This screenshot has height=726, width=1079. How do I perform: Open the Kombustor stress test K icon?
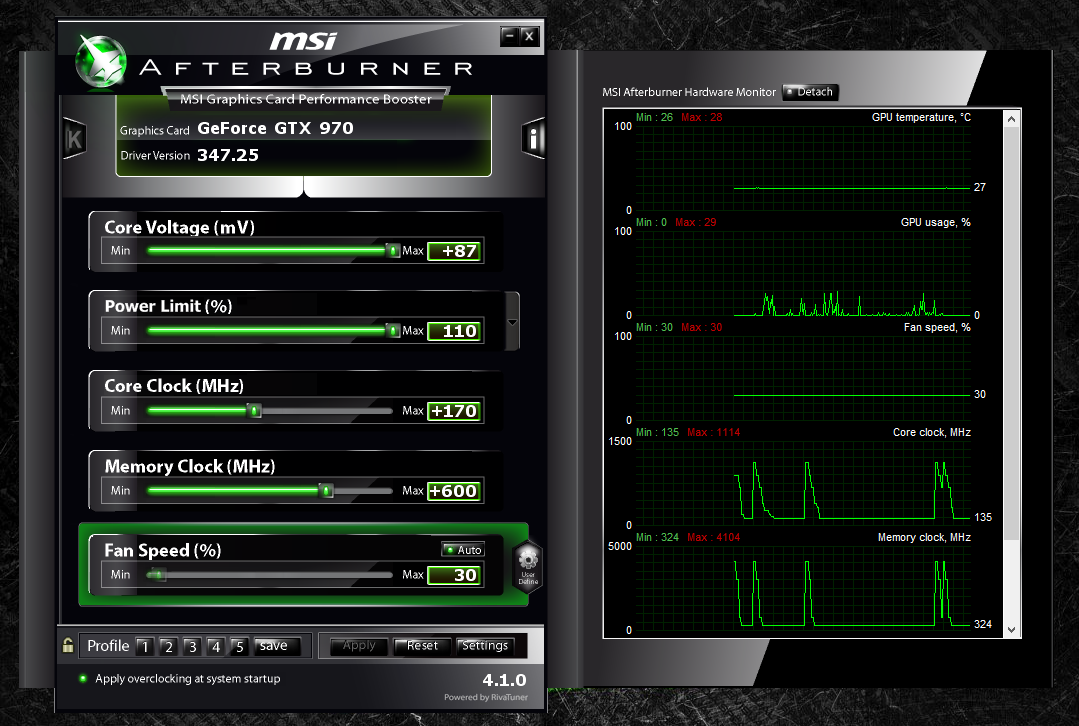pos(74,139)
